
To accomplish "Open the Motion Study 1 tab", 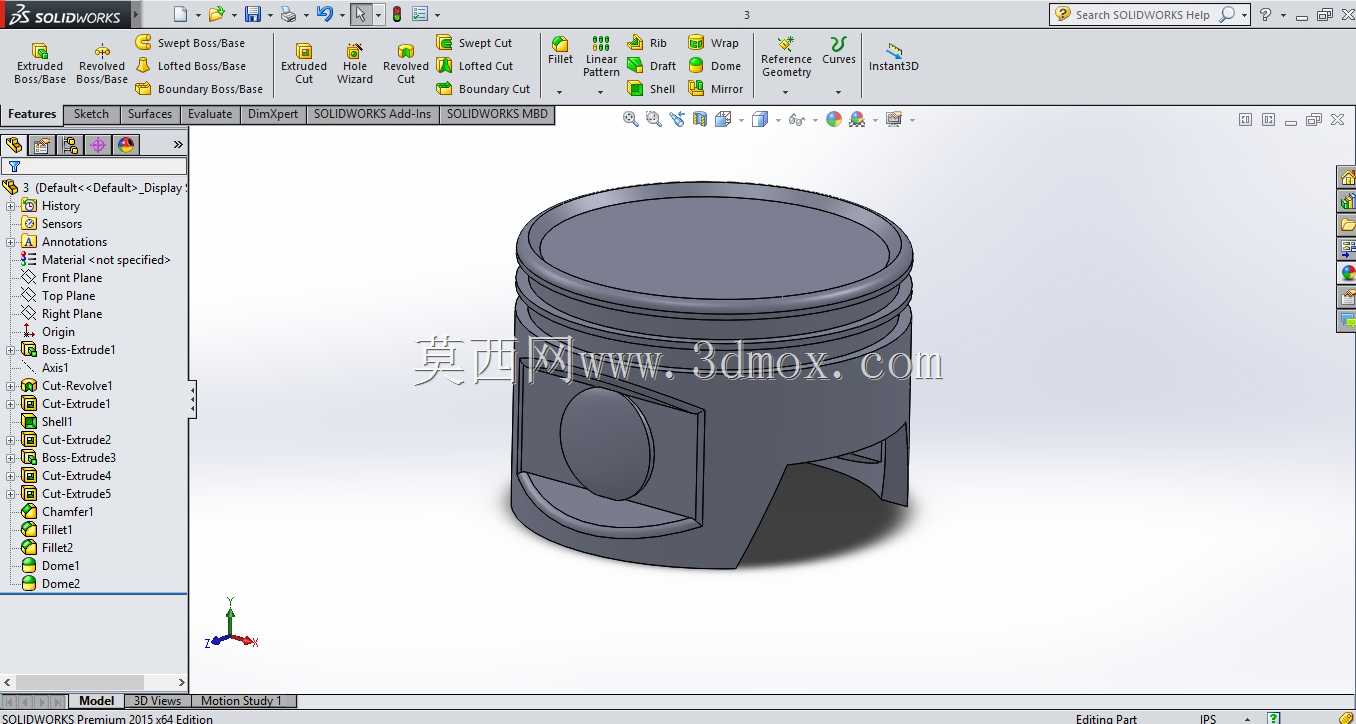I will click(241, 701).
